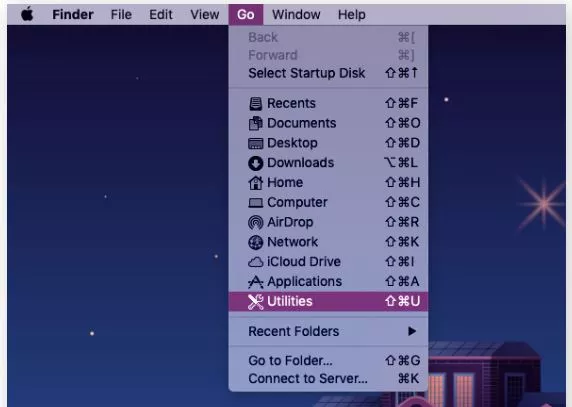Click the Utilities tools icon

point(255,302)
